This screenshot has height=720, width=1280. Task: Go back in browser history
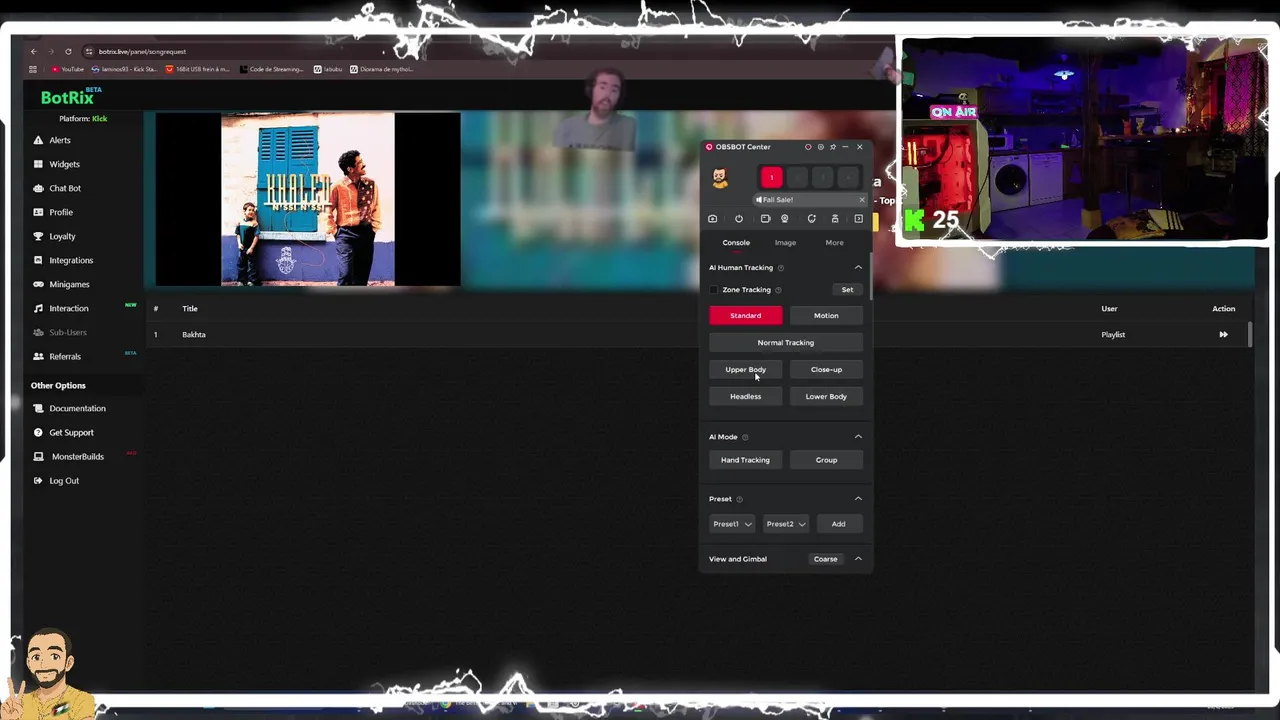[x=33, y=51]
